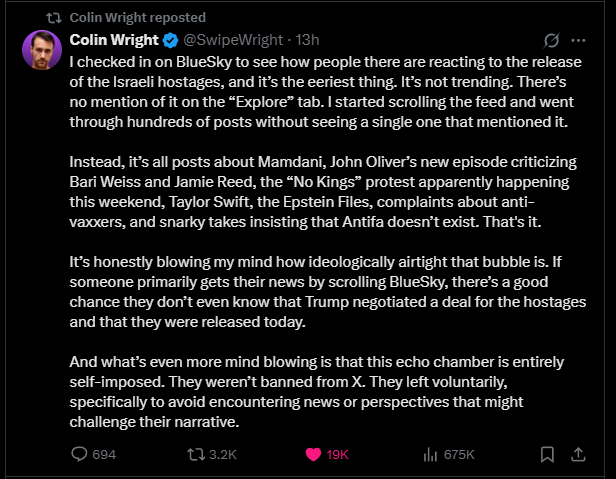Click Colin Wright's profile avatar
The width and height of the screenshot is (616, 479).
pos(38,48)
